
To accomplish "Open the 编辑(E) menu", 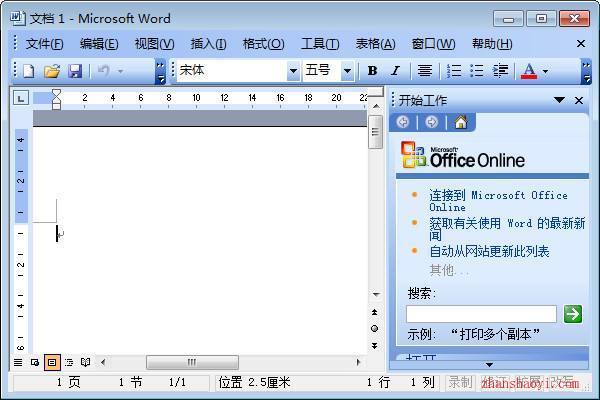I will coord(99,44).
